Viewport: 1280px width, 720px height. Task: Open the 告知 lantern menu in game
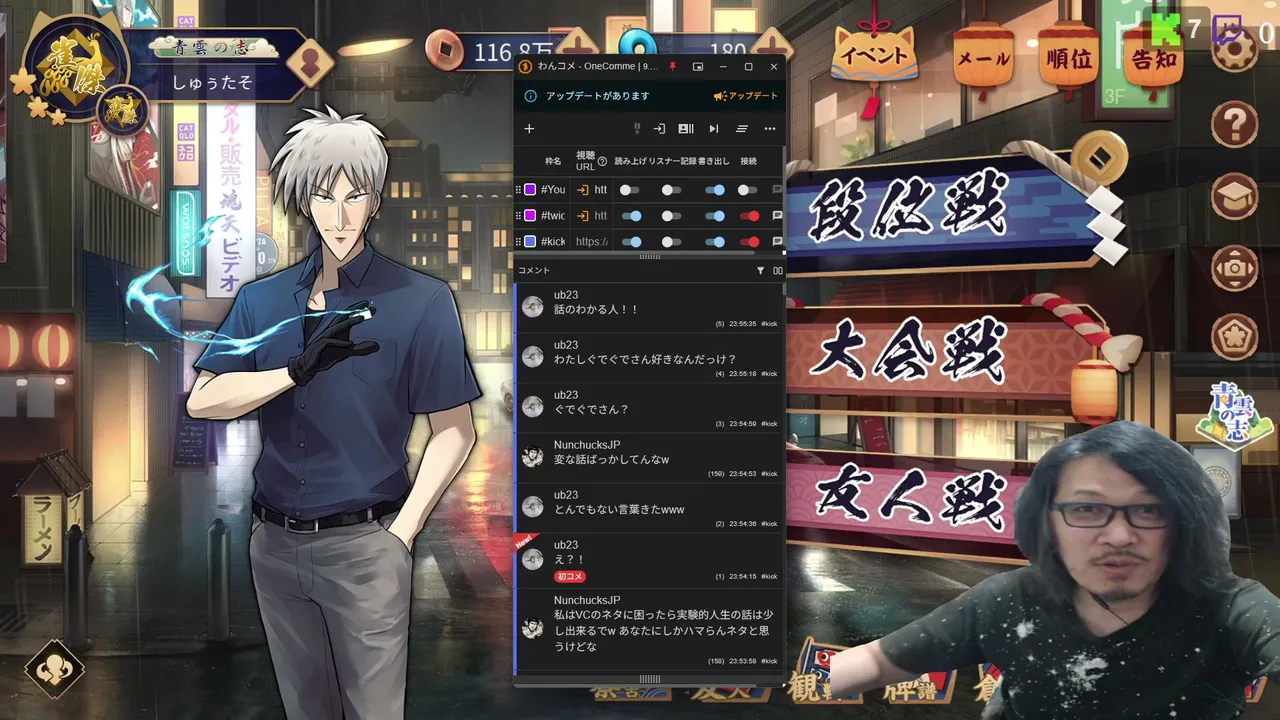1152,59
